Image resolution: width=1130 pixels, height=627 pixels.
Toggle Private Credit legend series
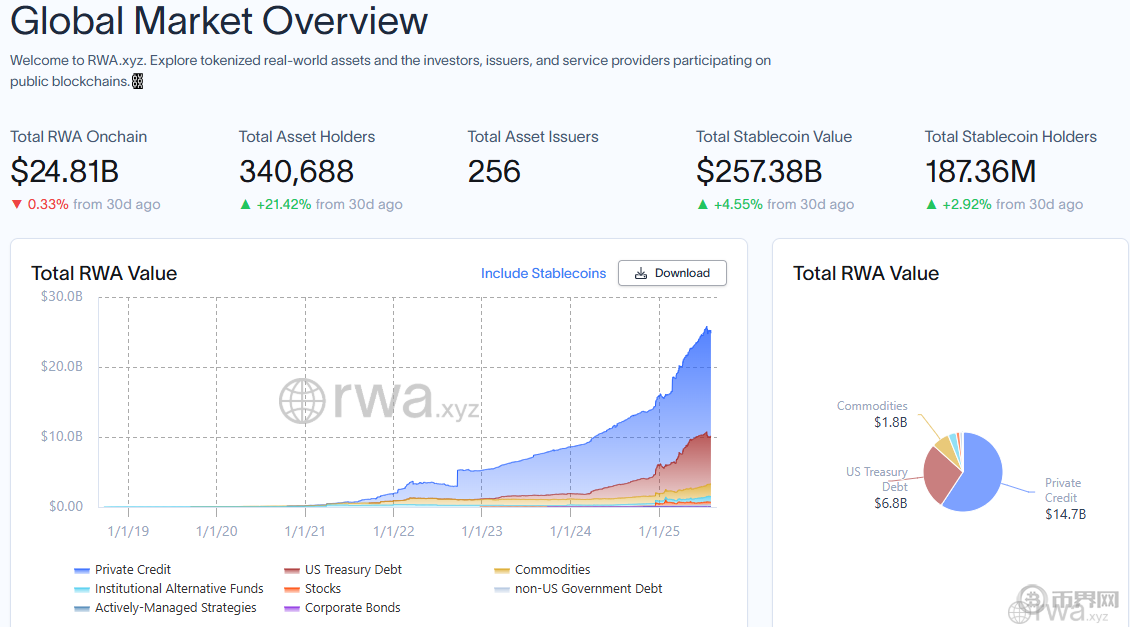(x=132, y=570)
